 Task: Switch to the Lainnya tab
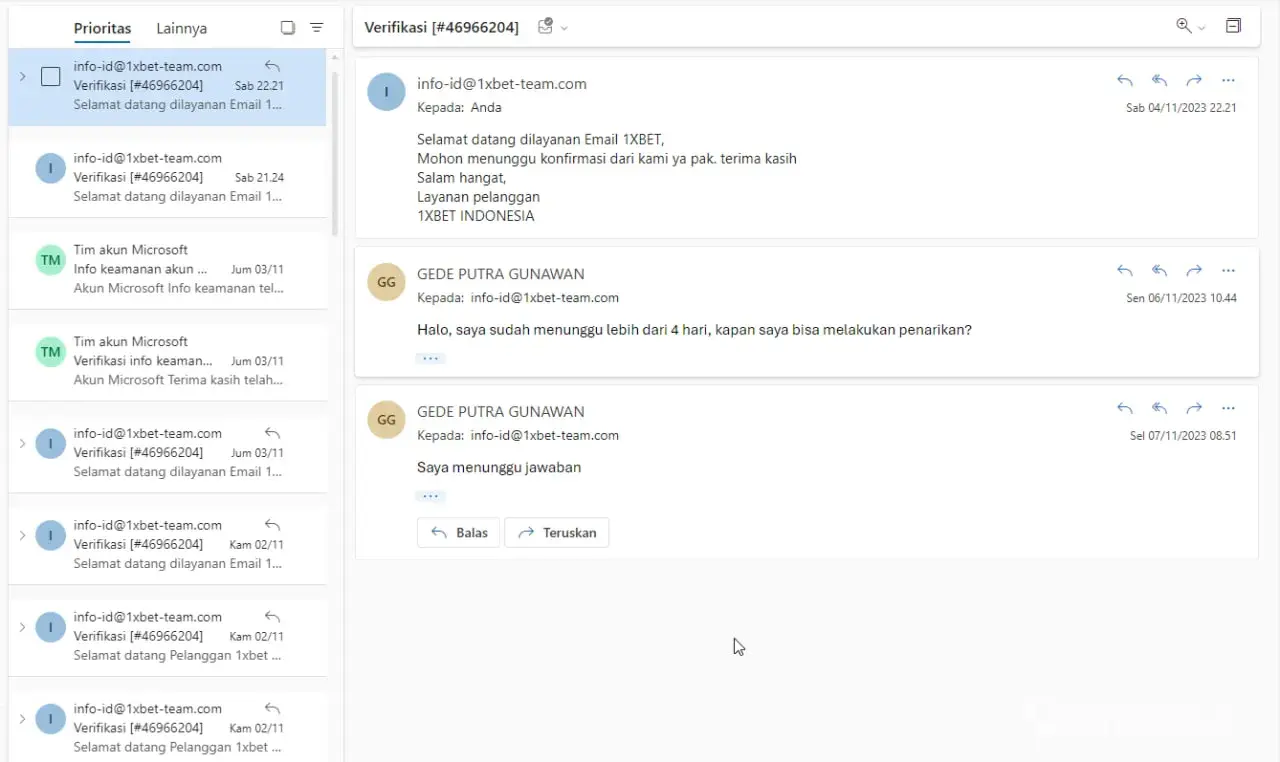click(x=181, y=28)
